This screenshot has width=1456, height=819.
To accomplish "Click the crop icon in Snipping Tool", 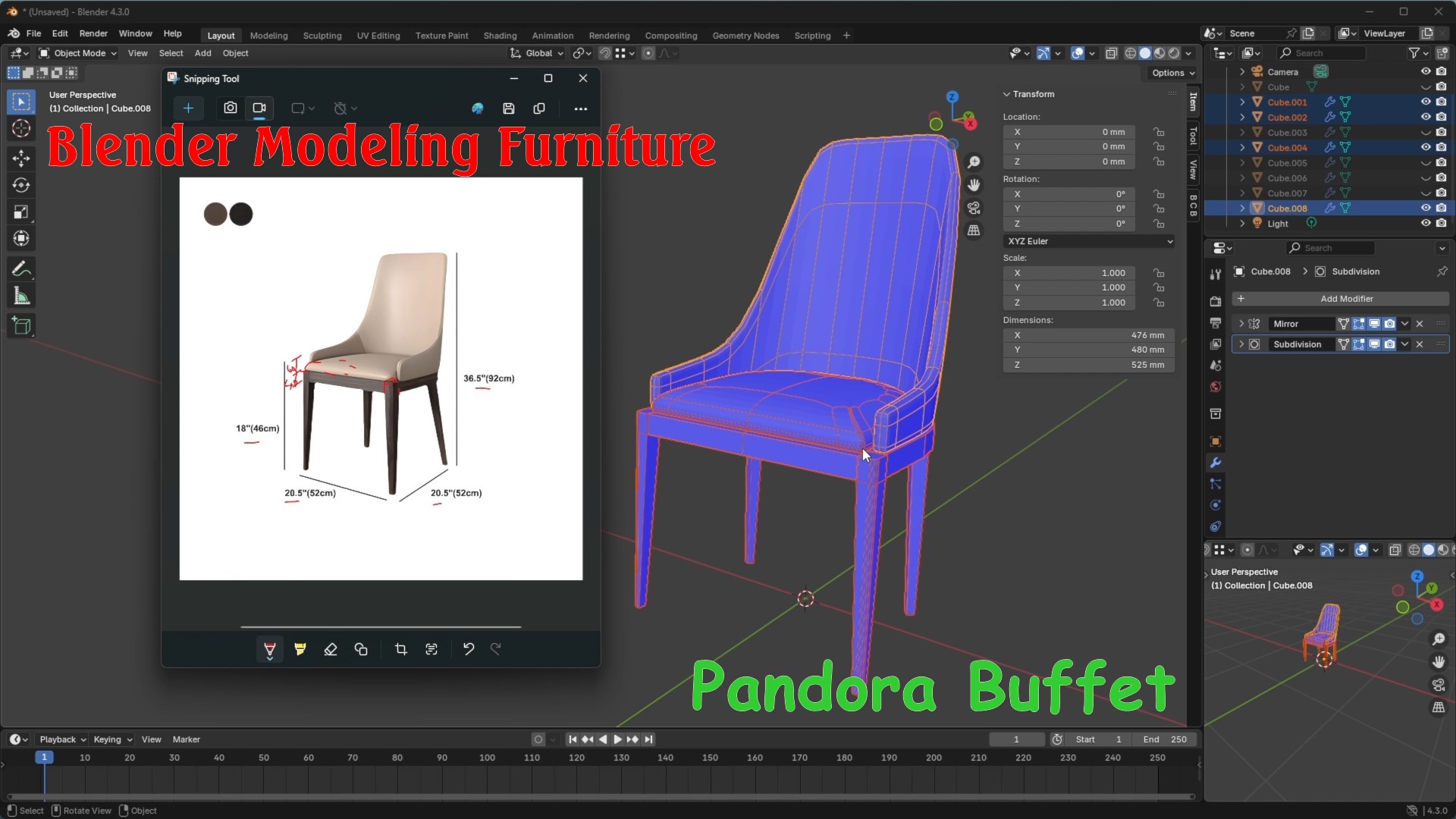I will (401, 649).
